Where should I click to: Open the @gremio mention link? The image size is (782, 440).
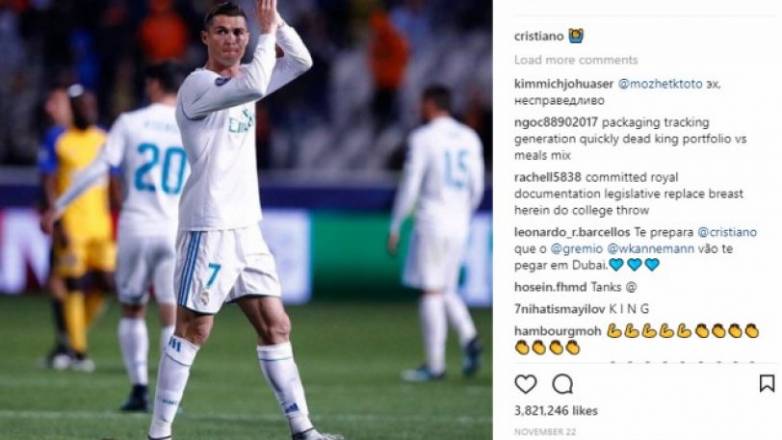pos(577,248)
